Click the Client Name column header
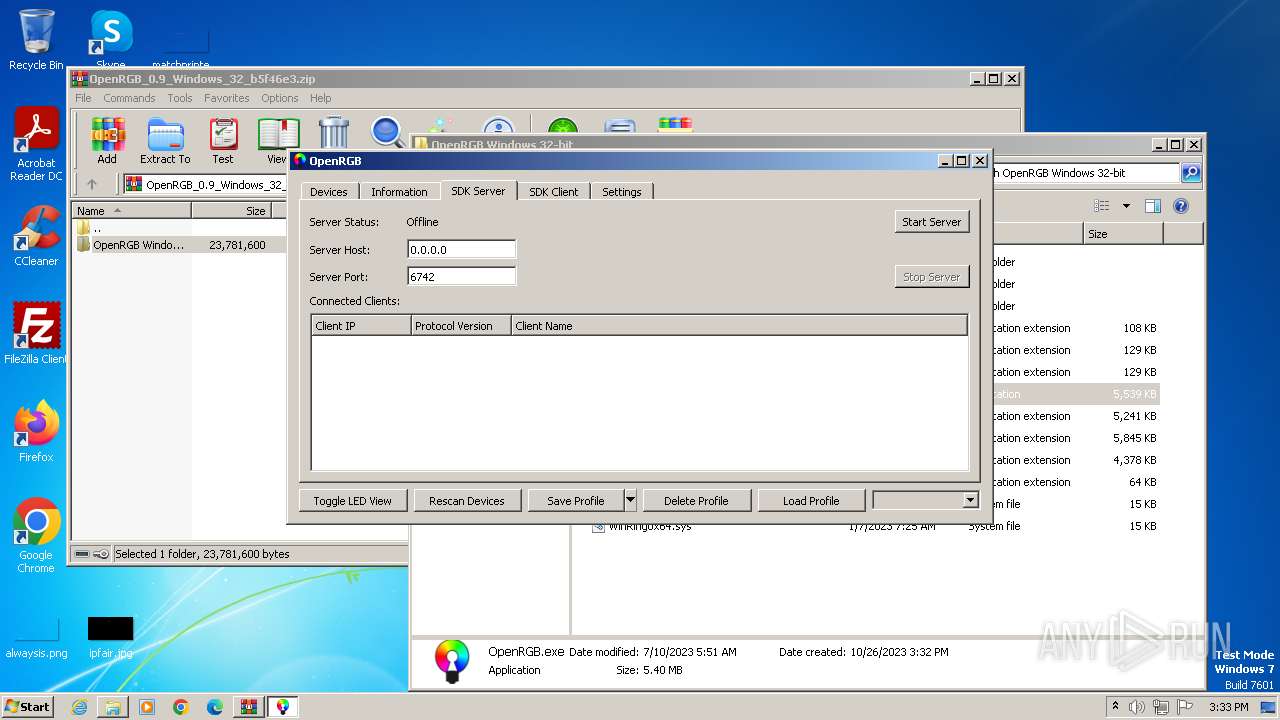The height and width of the screenshot is (720, 1280). coord(739,326)
